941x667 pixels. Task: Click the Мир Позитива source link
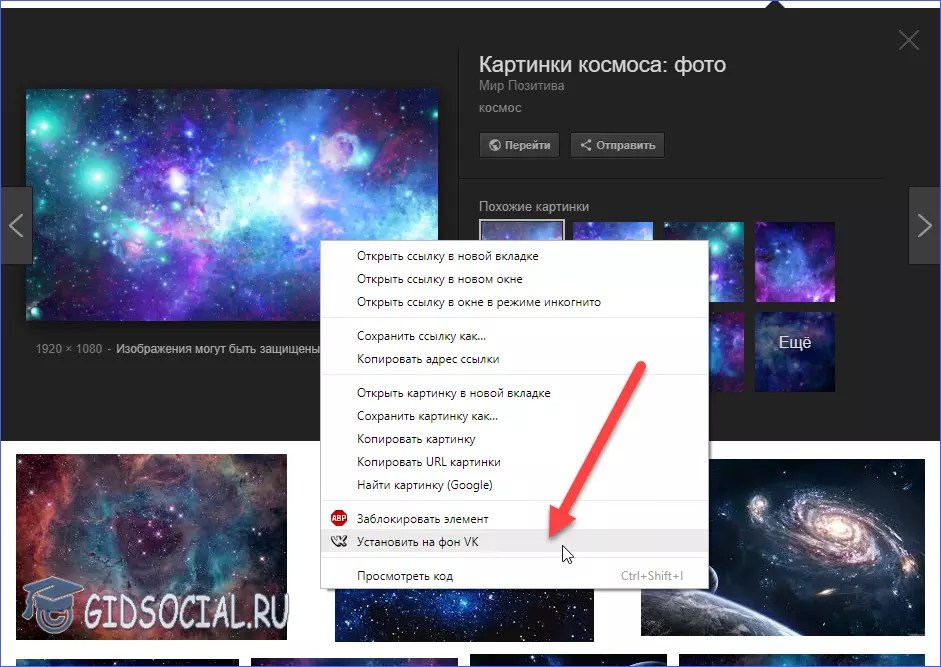tap(521, 86)
